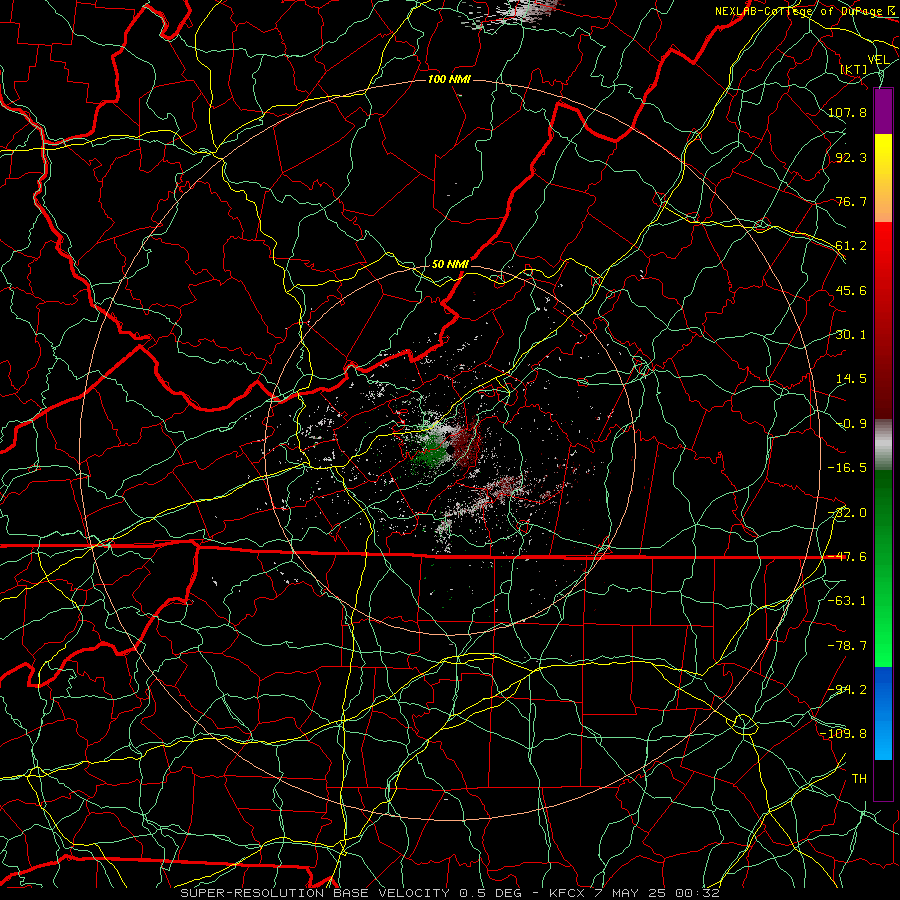Click the 50 NMI range ring label
Image resolution: width=900 pixels, height=900 pixels.
(x=450, y=264)
